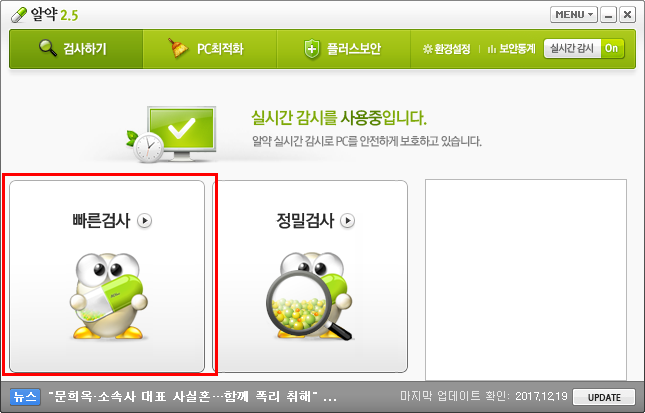Switch to the 플러스보안 tab
645x413 pixels.
click(x=343, y=49)
